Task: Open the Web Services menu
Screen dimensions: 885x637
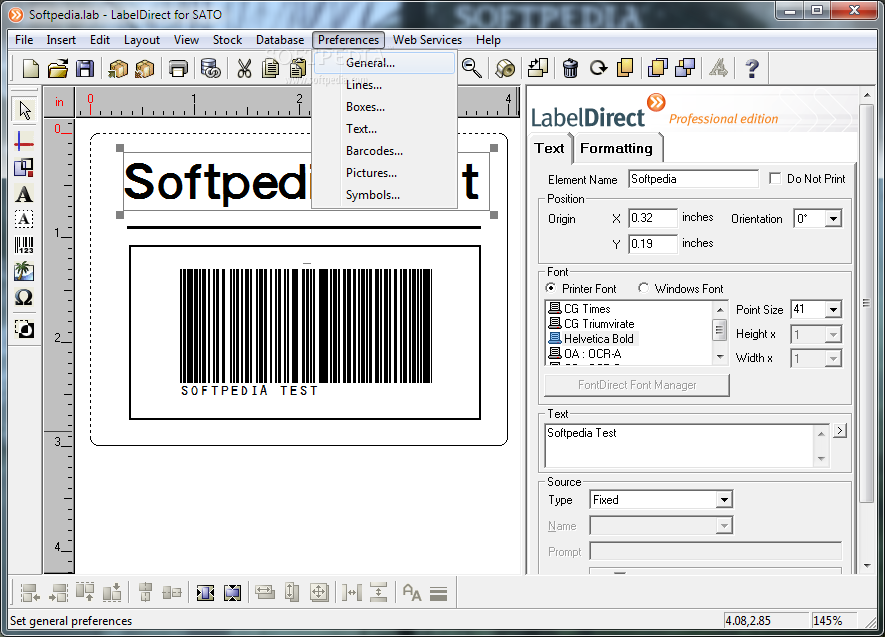Action: (427, 39)
